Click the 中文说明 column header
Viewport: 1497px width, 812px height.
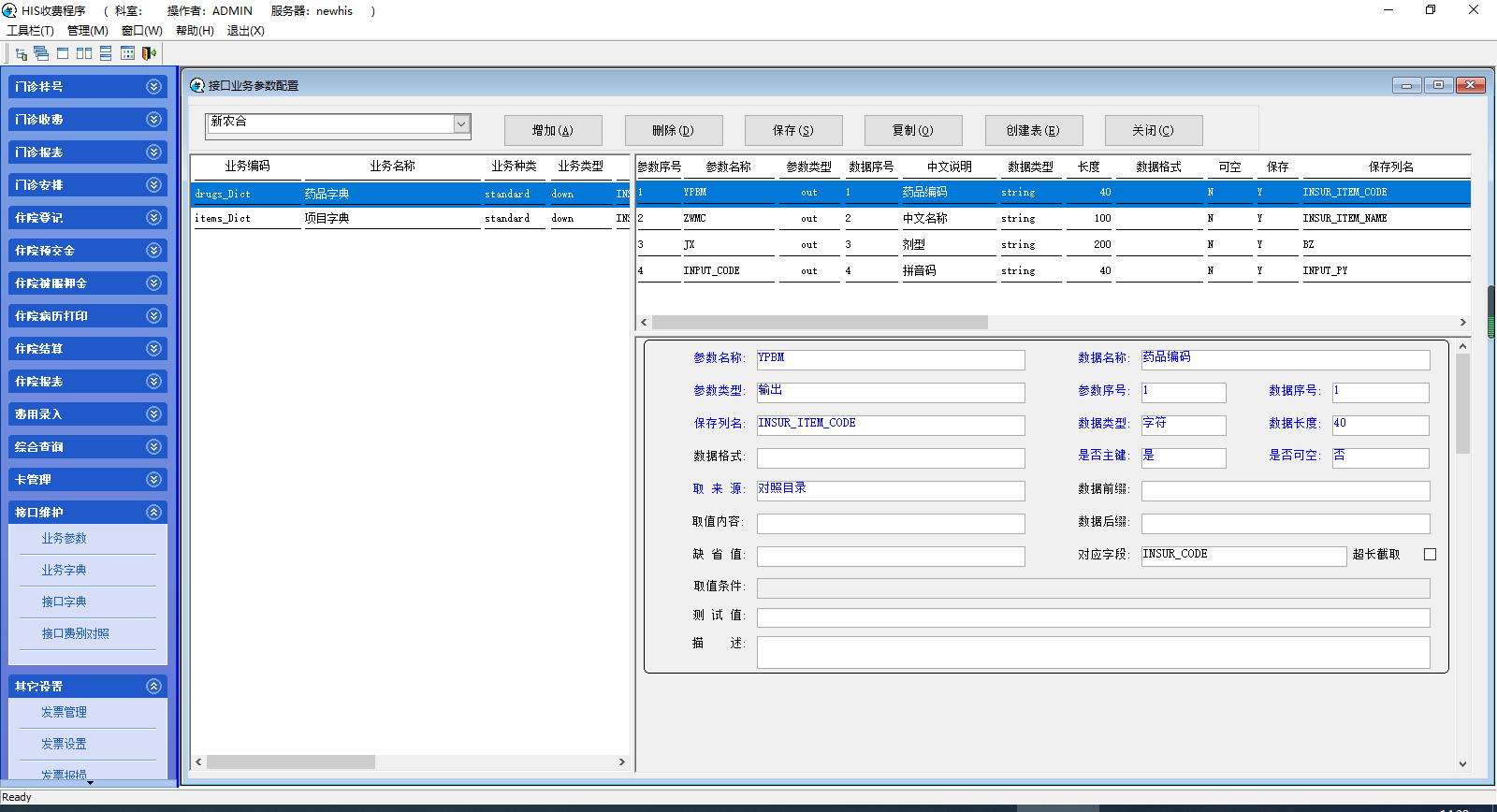[949, 167]
